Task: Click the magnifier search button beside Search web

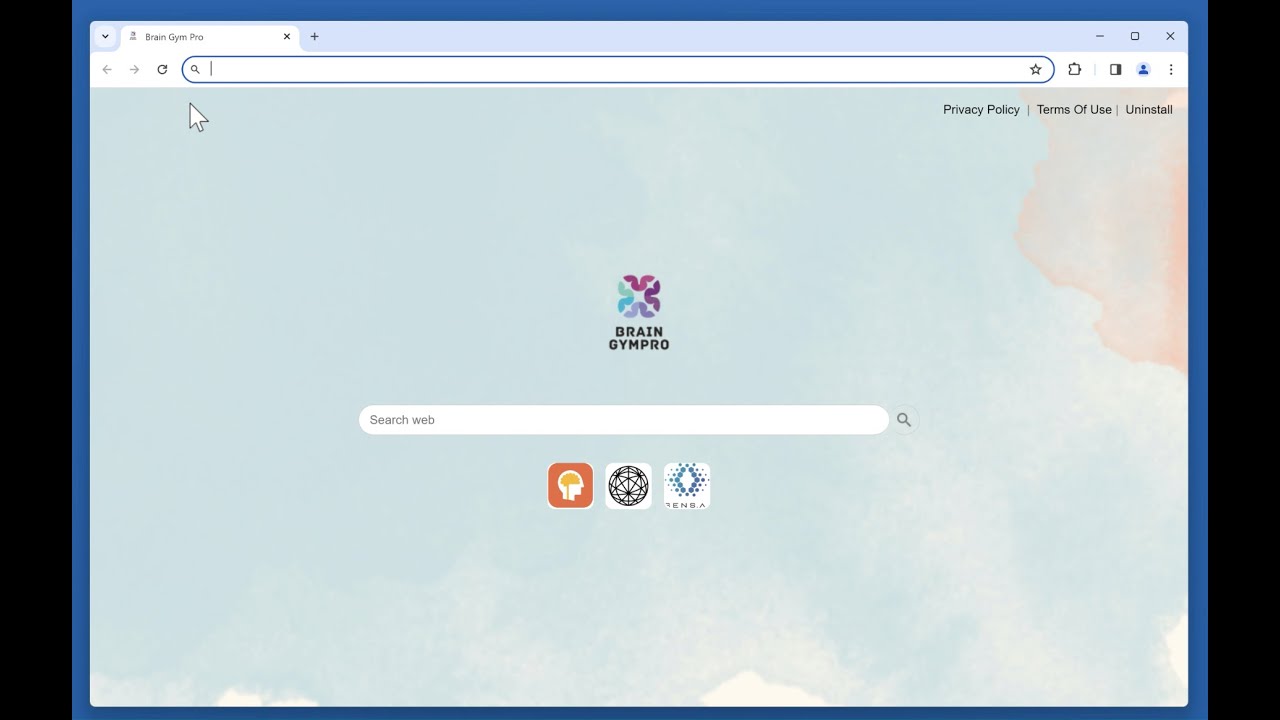Action: tap(904, 420)
